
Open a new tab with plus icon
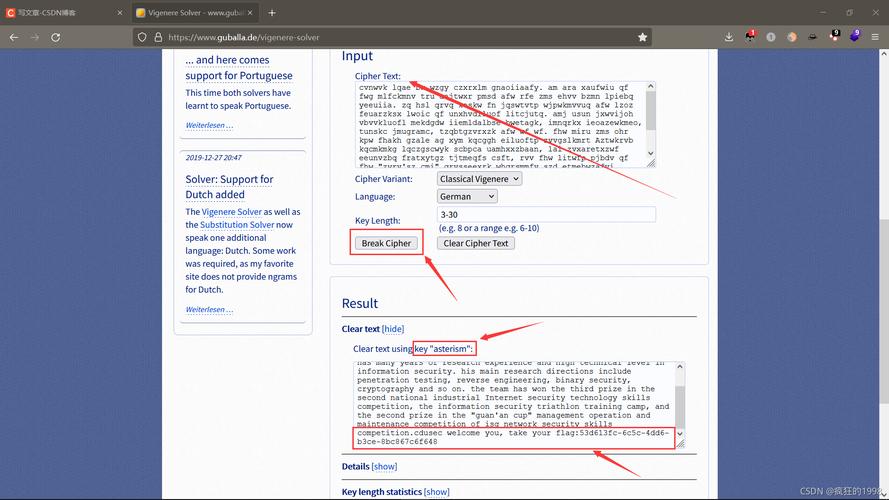coord(272,13)
